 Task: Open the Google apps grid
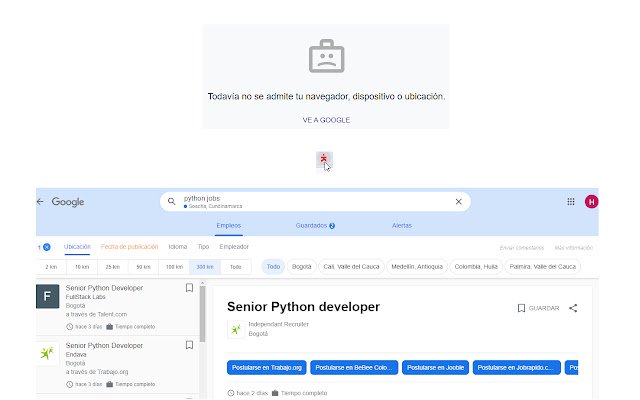click(571, 202)
